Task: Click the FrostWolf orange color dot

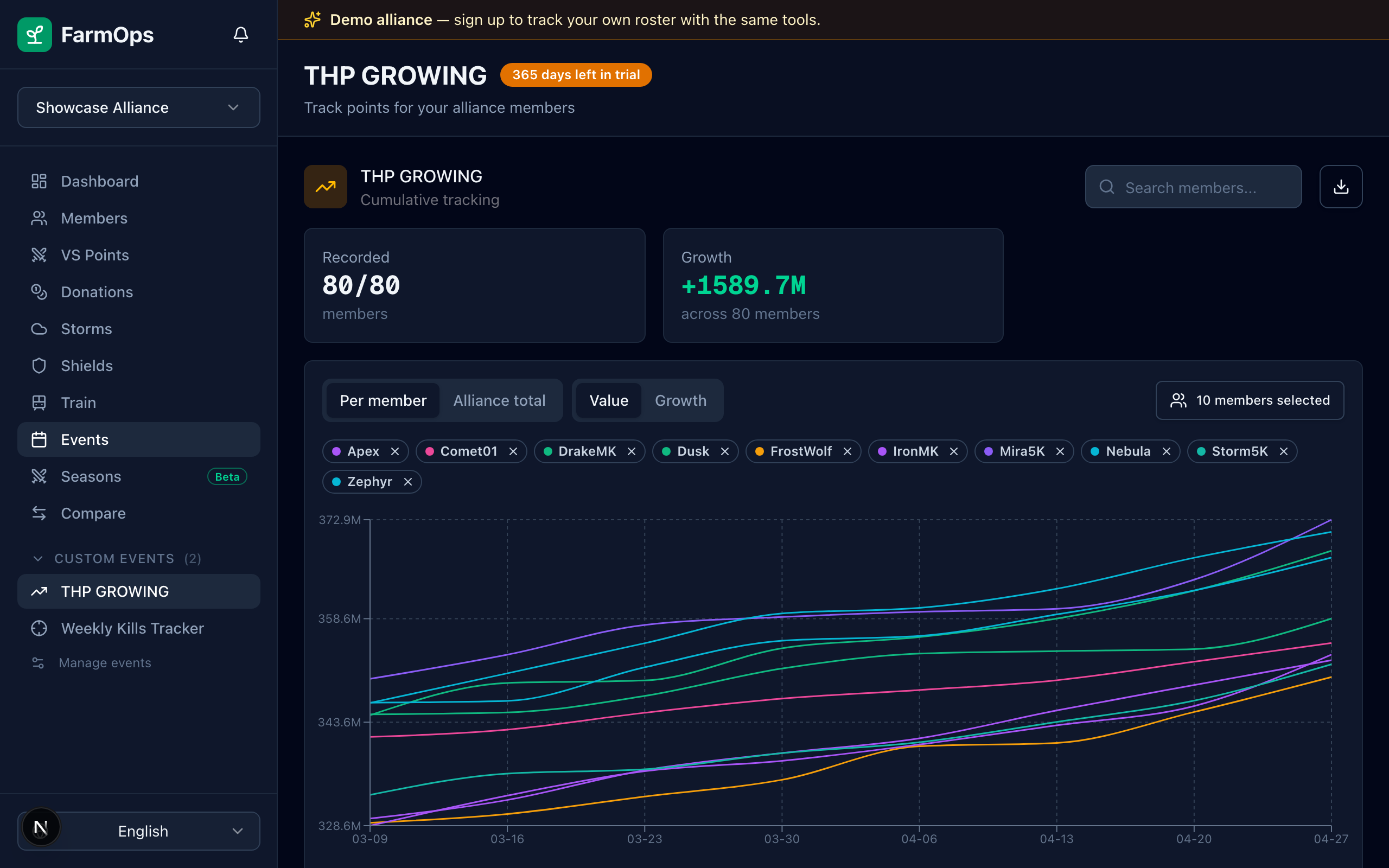Action: (760, 451)
